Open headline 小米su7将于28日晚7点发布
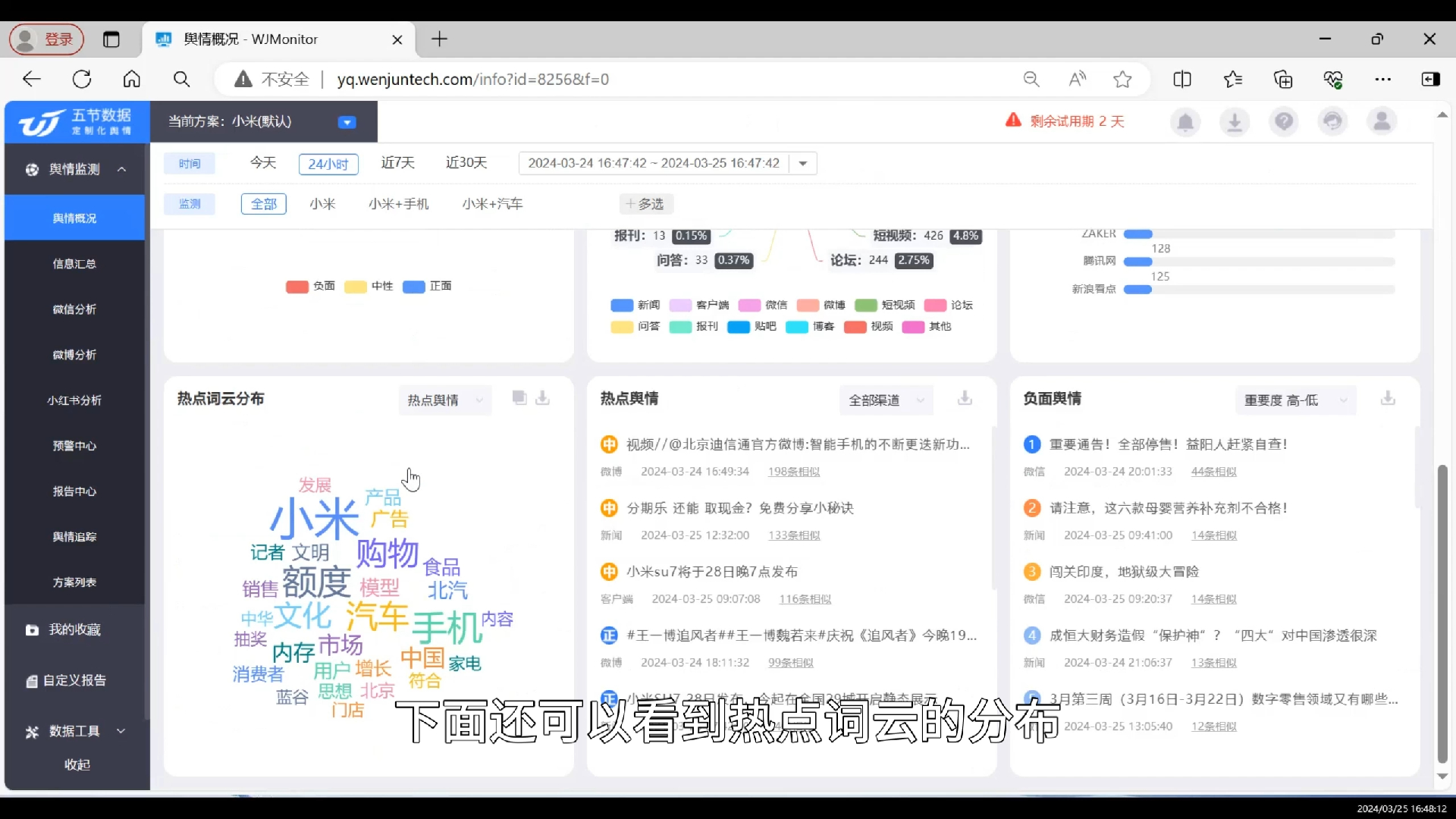1456x819 pixels. point(712,572)
